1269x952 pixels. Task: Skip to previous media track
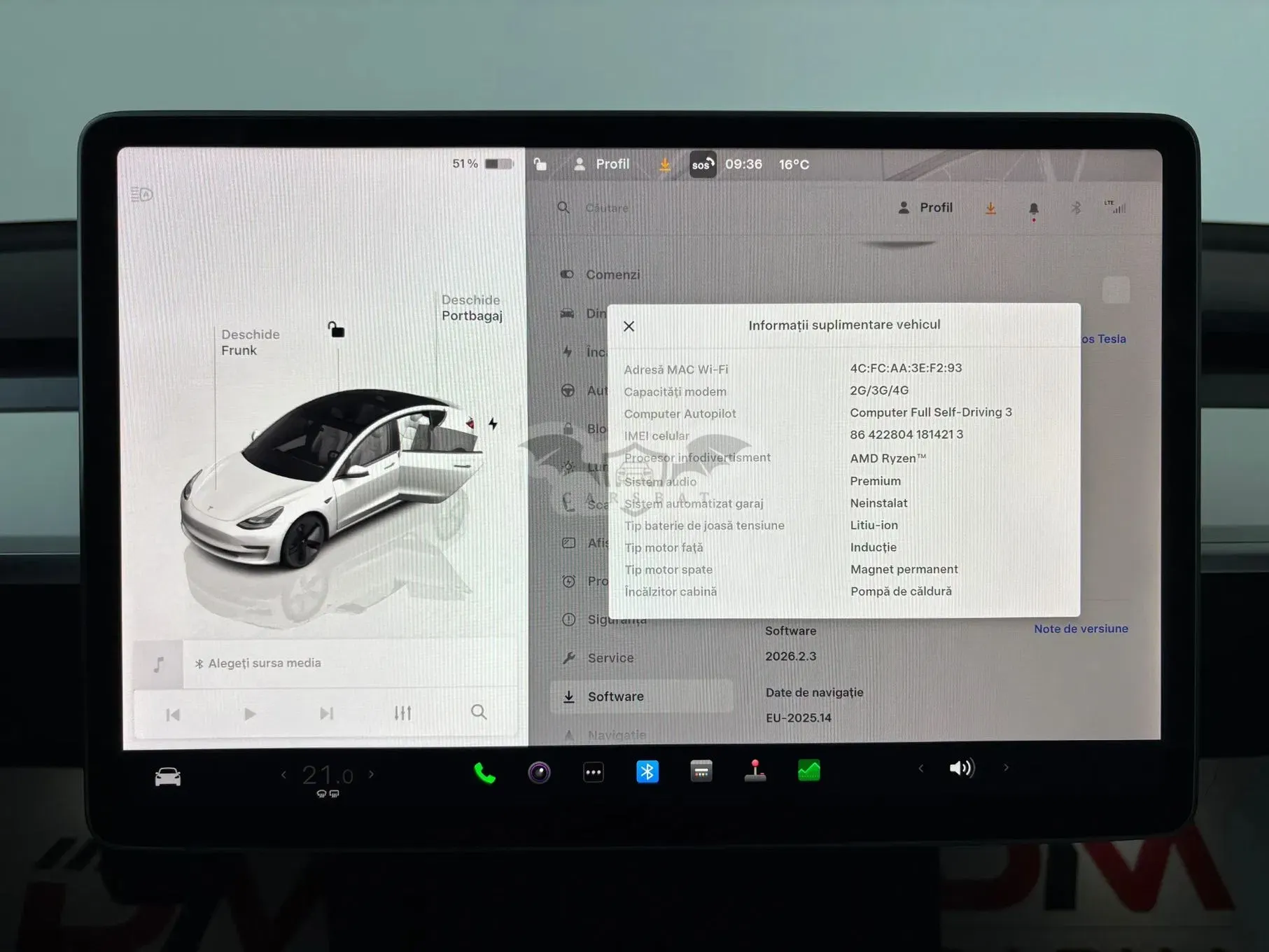173,715
